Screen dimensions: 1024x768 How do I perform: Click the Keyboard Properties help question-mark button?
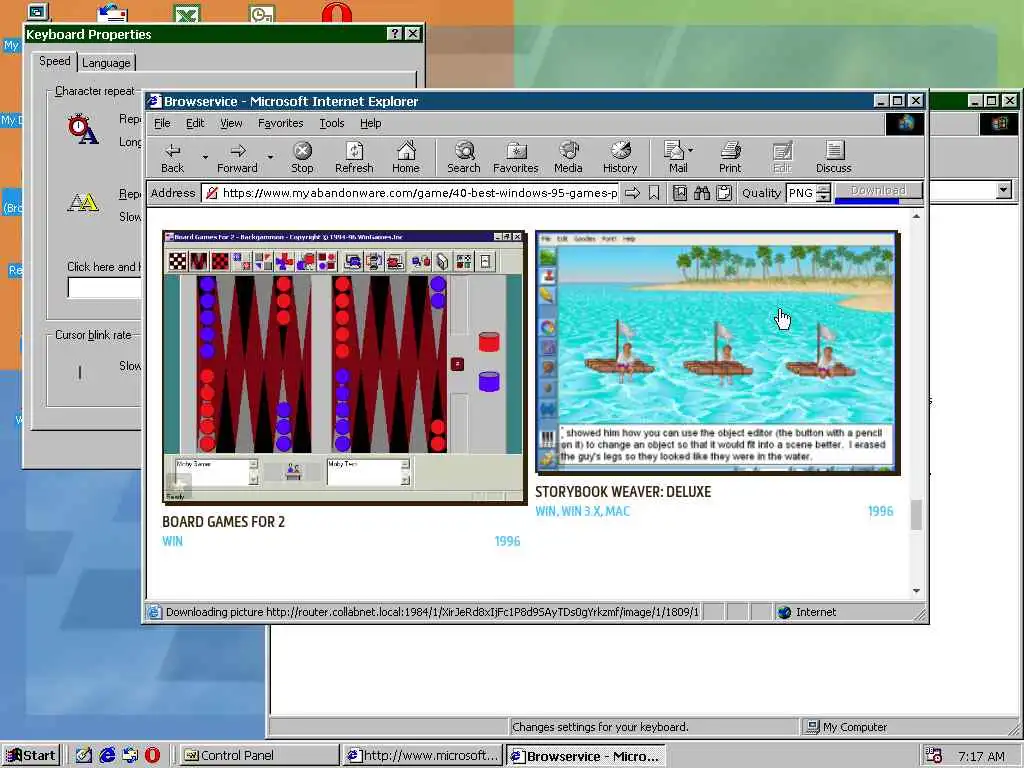[394, 34]
